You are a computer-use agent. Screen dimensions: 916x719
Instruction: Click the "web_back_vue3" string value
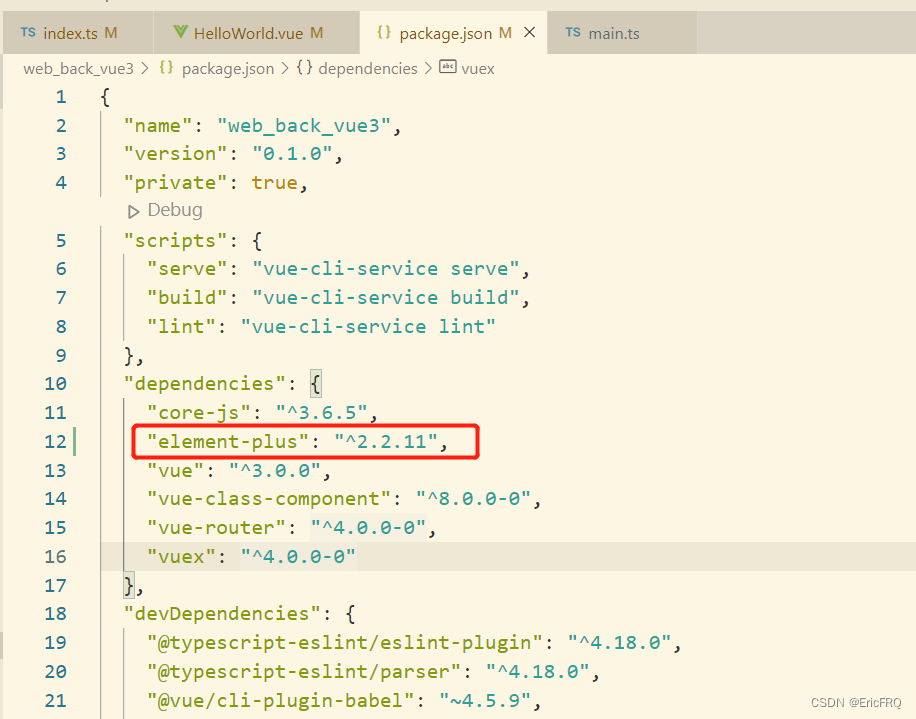(x=303, y=126)
